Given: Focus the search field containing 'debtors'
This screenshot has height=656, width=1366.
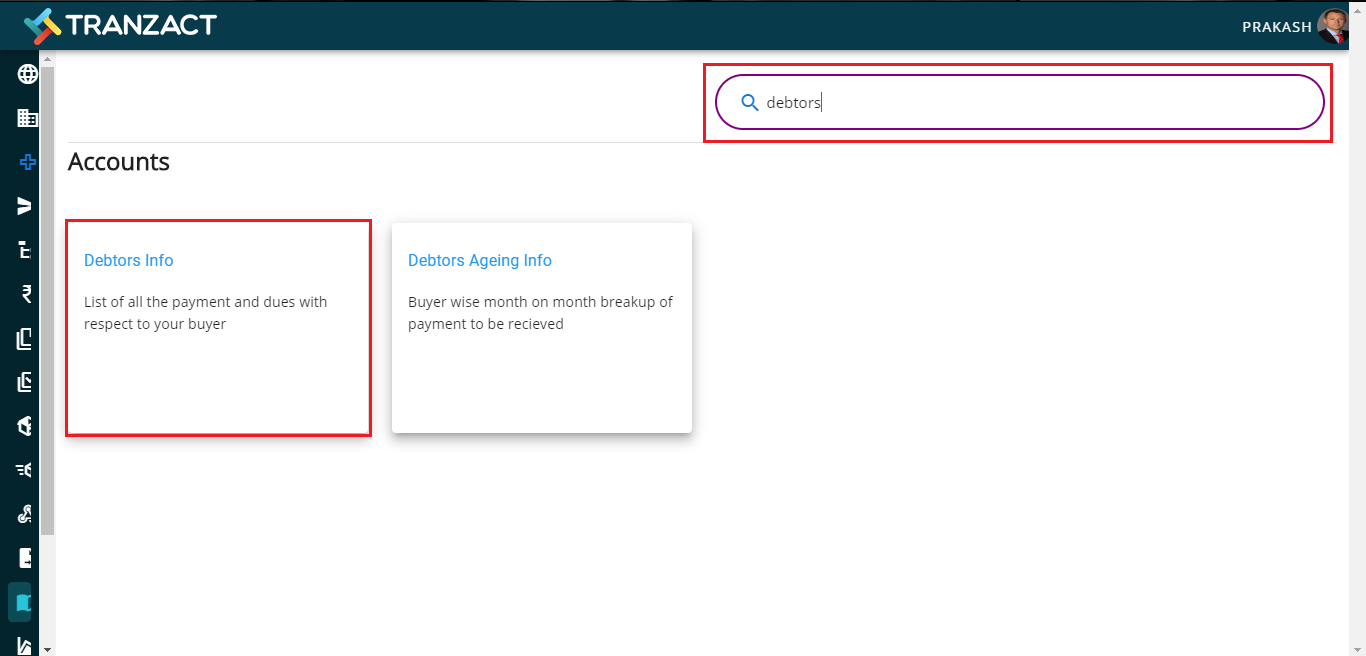Looking at the screenshot, I should coord(1019,102).
